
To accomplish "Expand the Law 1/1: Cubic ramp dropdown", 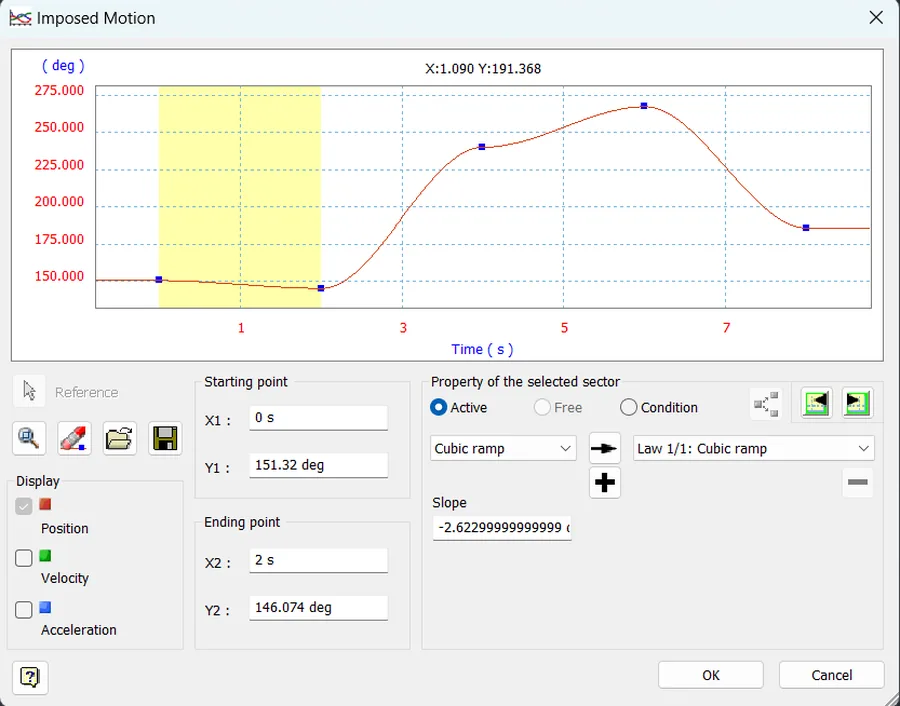I will 754,448.
